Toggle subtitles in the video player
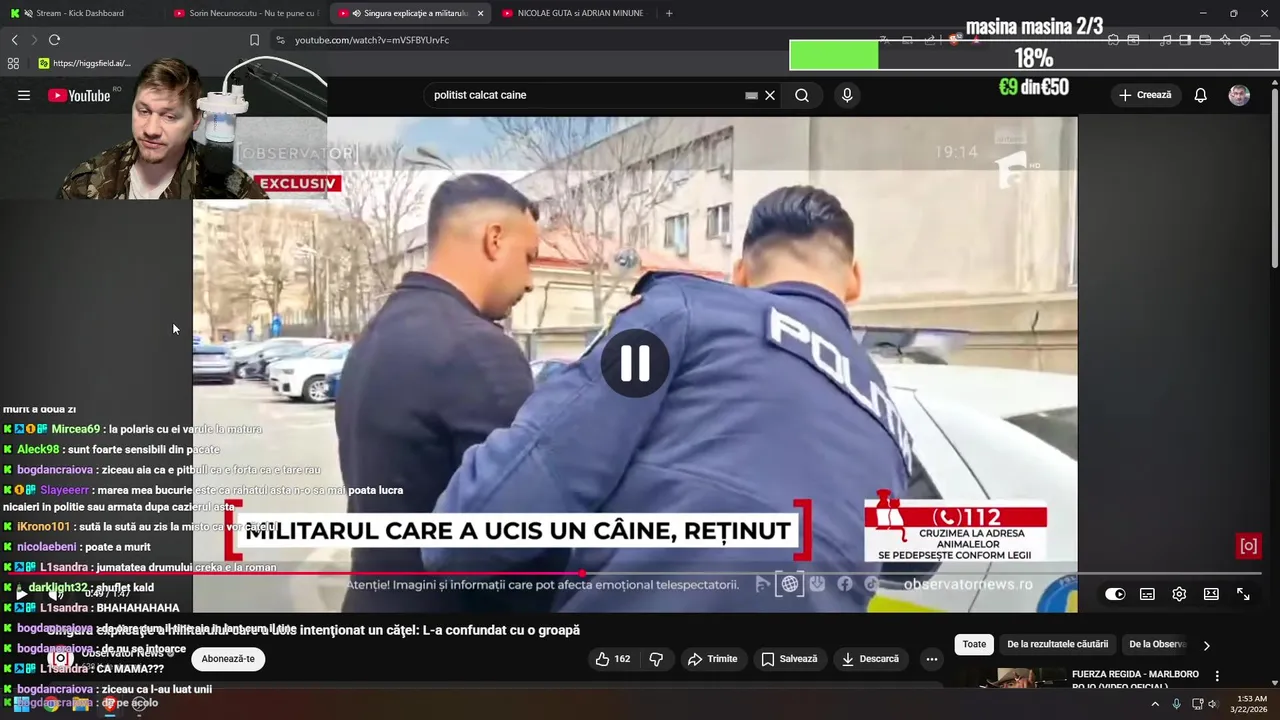Screen dimensions: 1280x720 point(1147,594)
